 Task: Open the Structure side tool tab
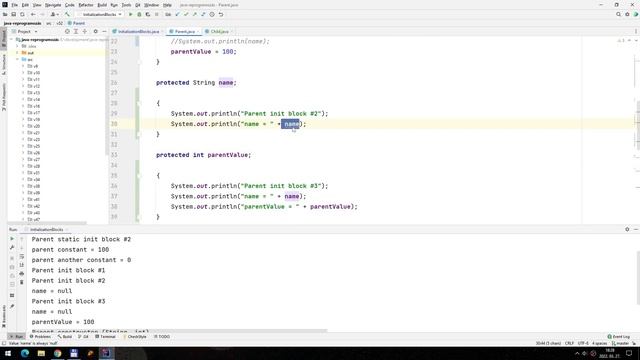4,64
